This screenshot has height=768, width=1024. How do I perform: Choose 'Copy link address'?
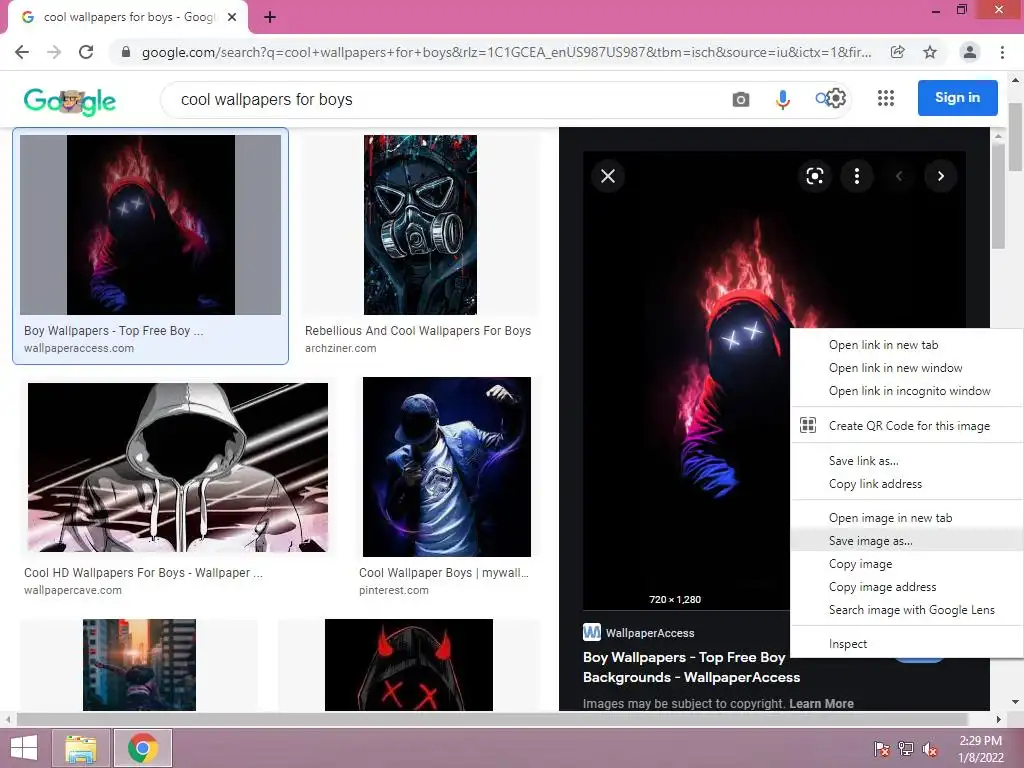[x=906, y=484]
